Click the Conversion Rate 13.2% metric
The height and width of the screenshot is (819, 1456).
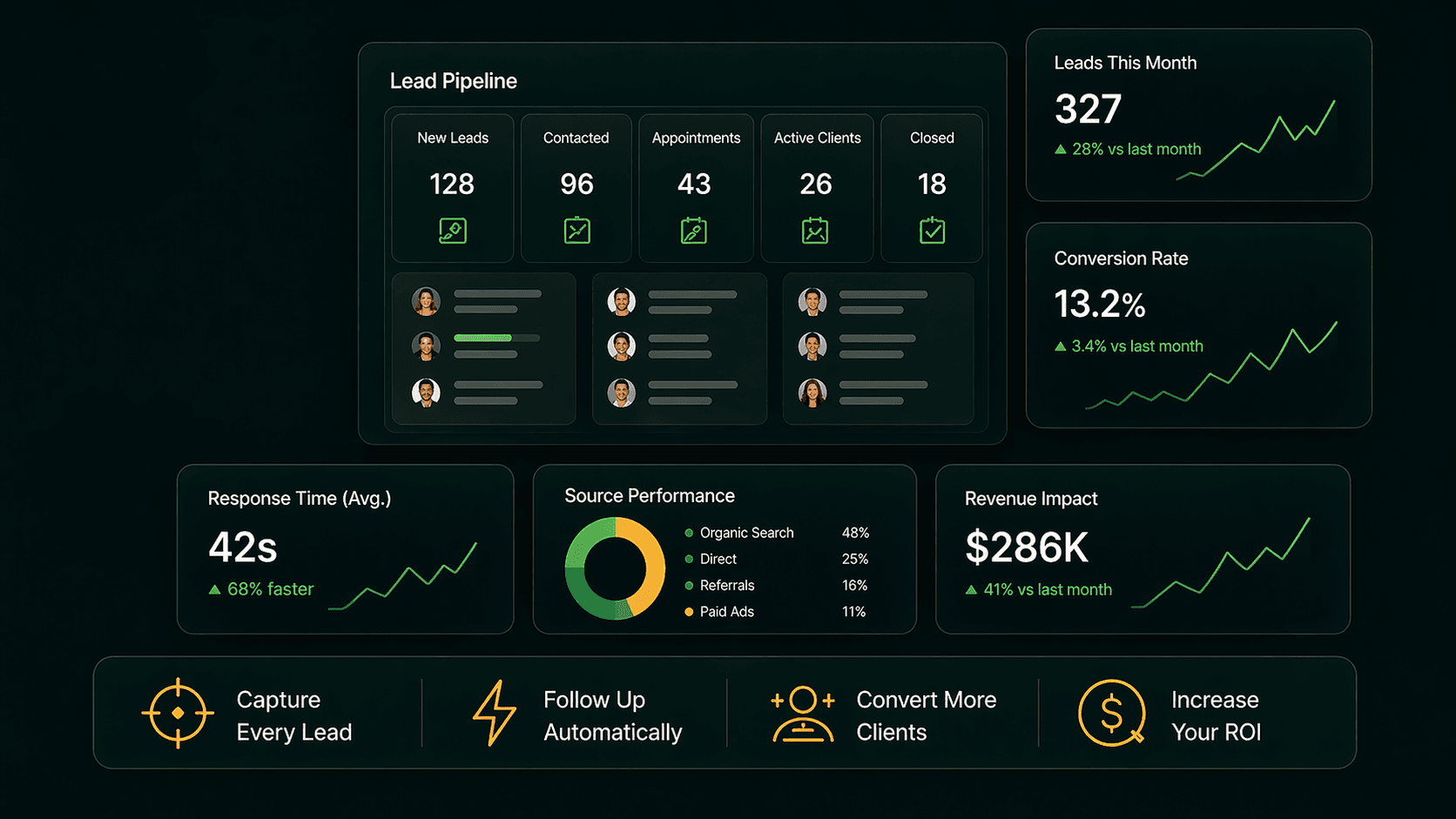1099,304
